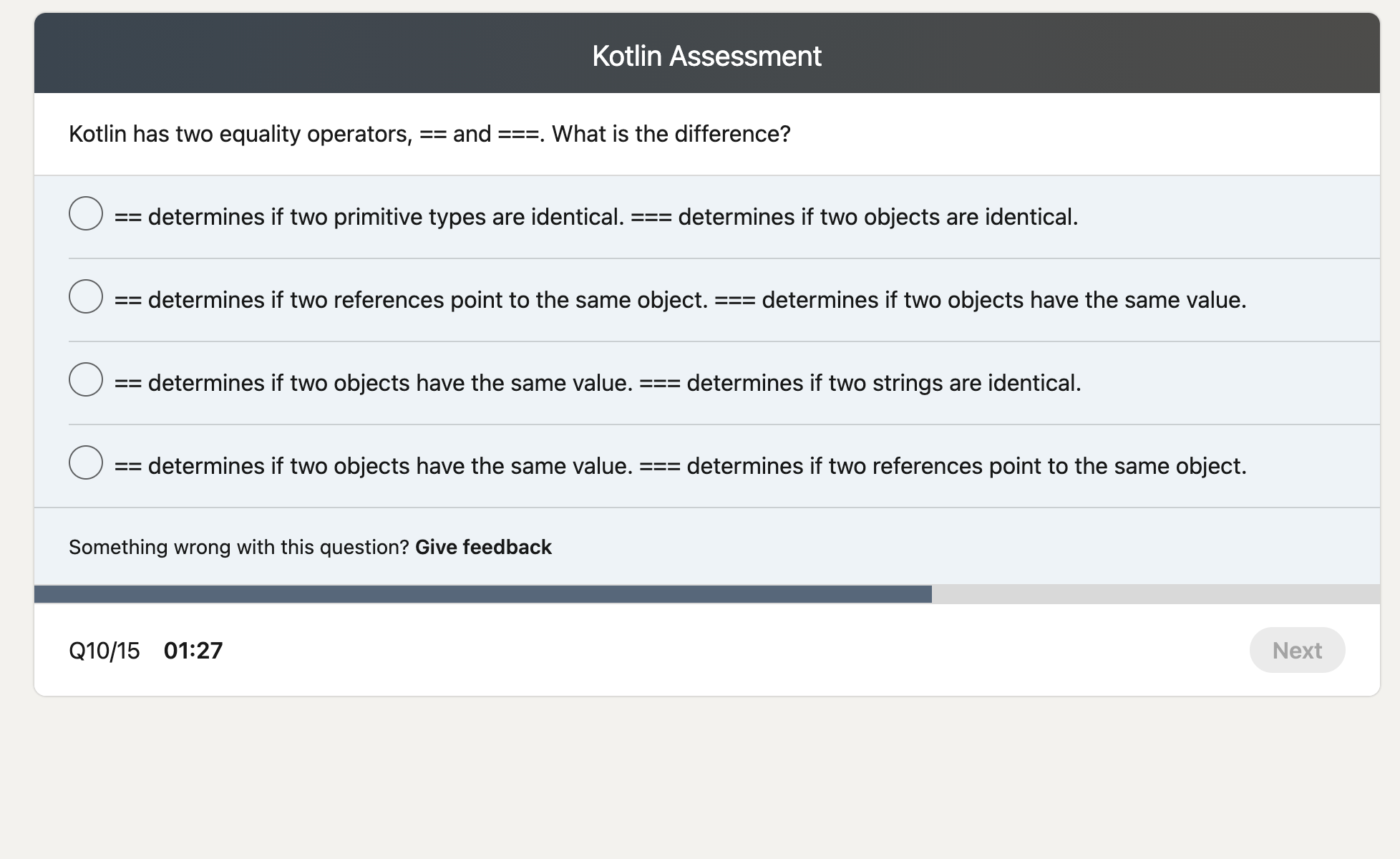
Task: Pick the last answer option's radio button
Action: [85, 462]
